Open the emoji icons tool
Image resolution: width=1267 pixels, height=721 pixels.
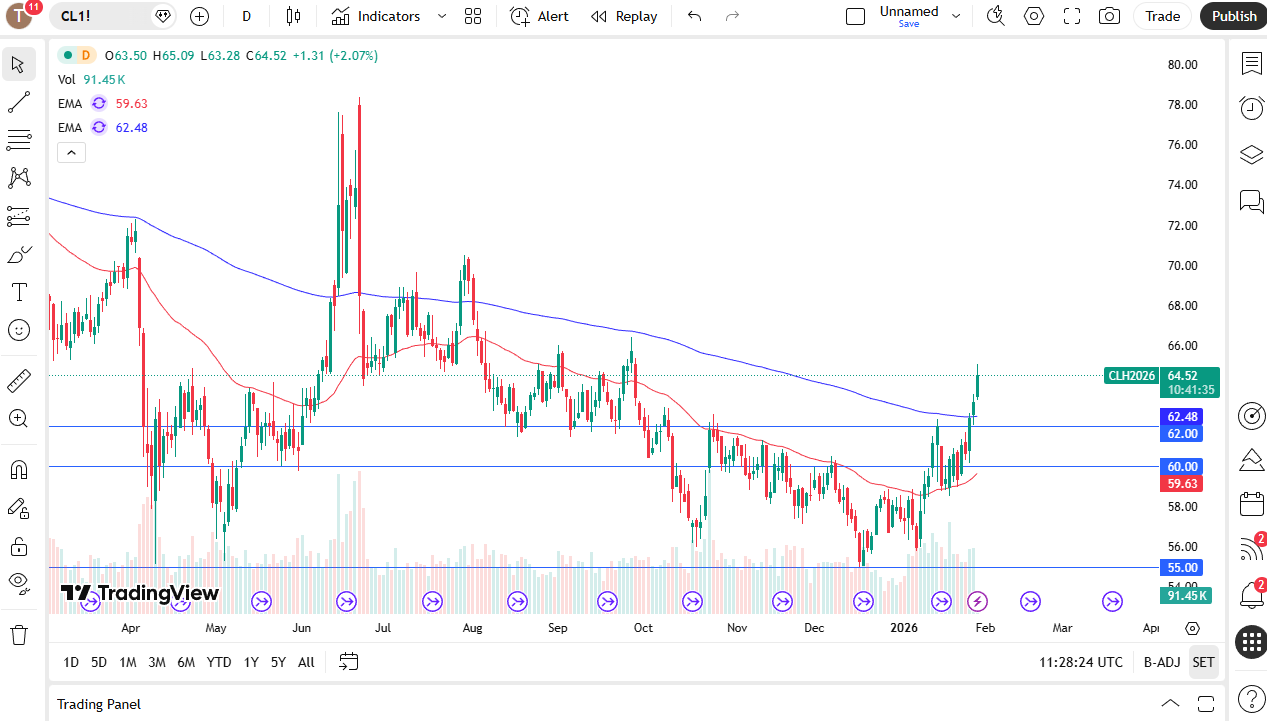18,330
